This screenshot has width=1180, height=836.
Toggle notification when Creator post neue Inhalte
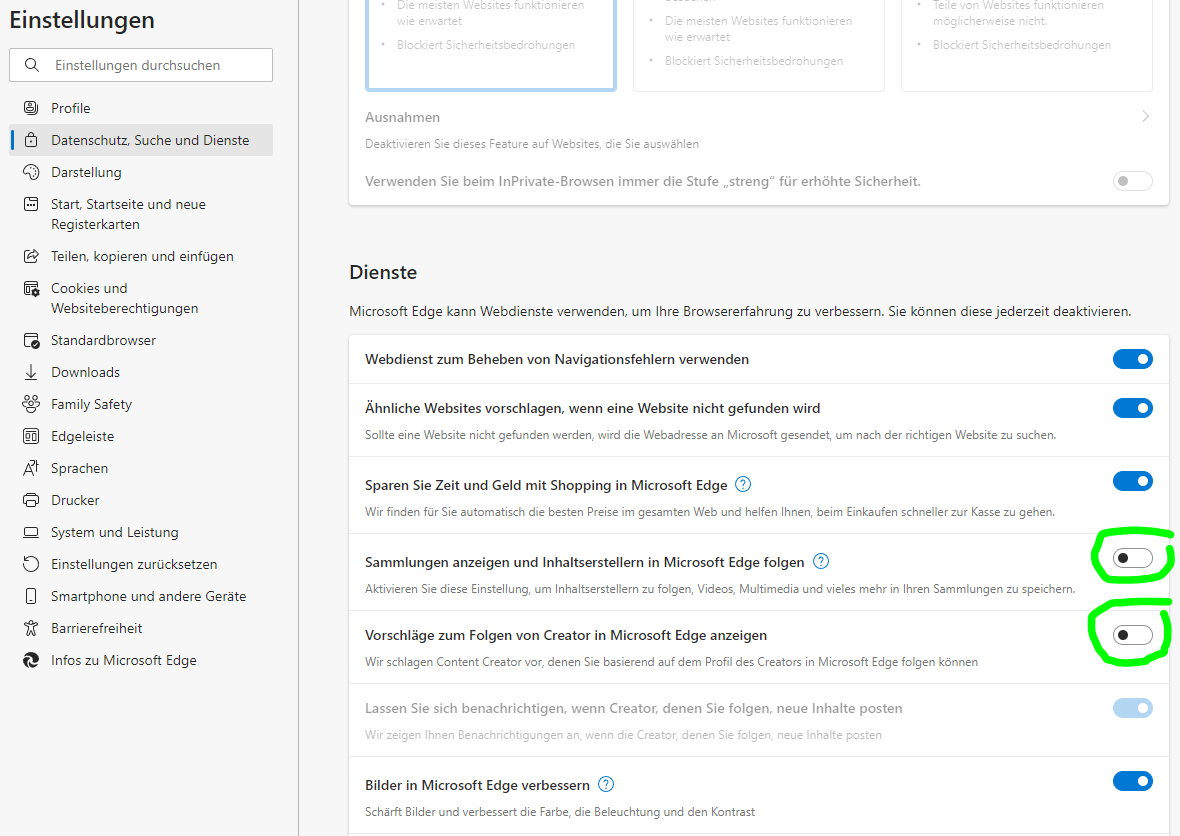pos(1133,708)
